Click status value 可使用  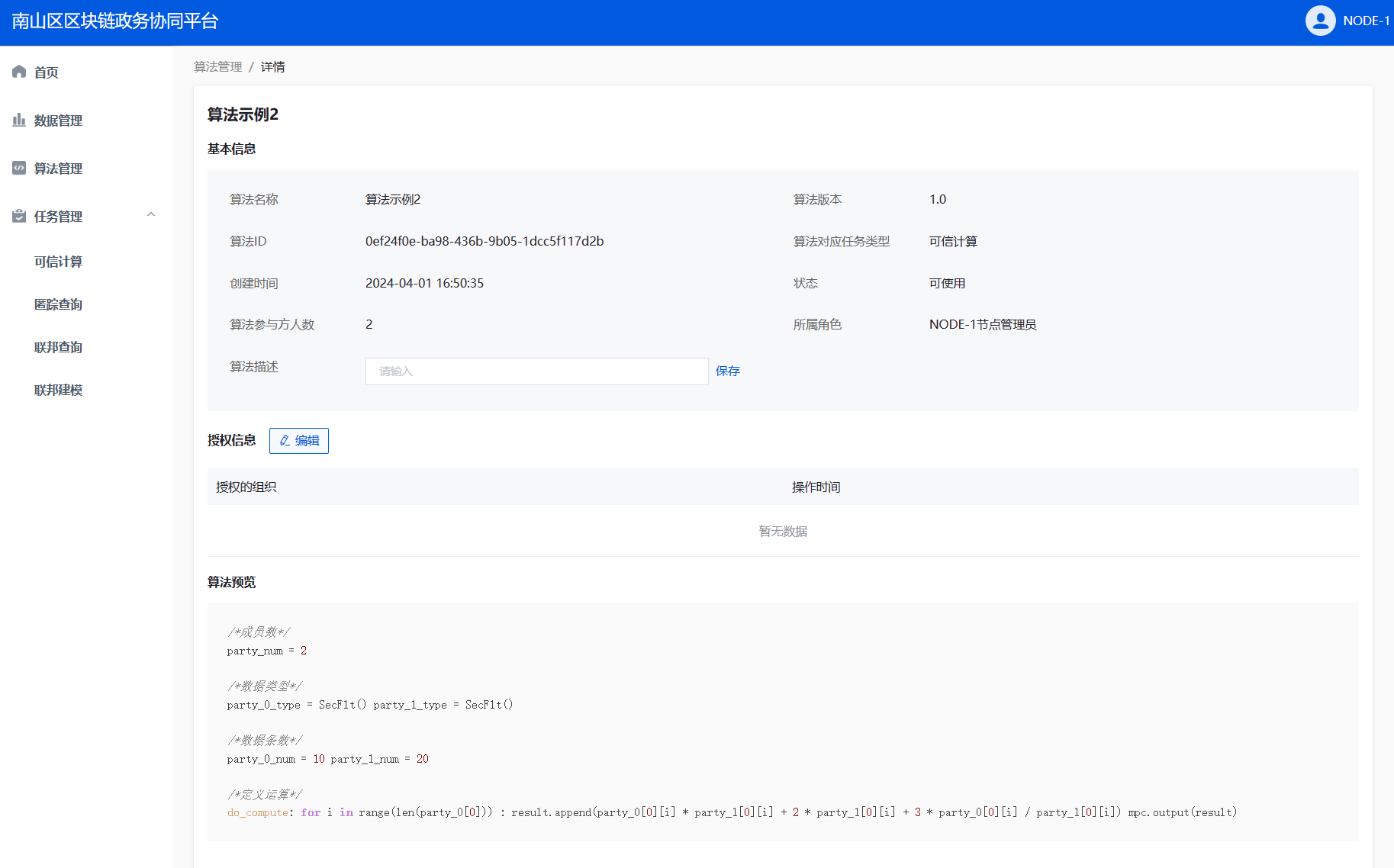947,284
